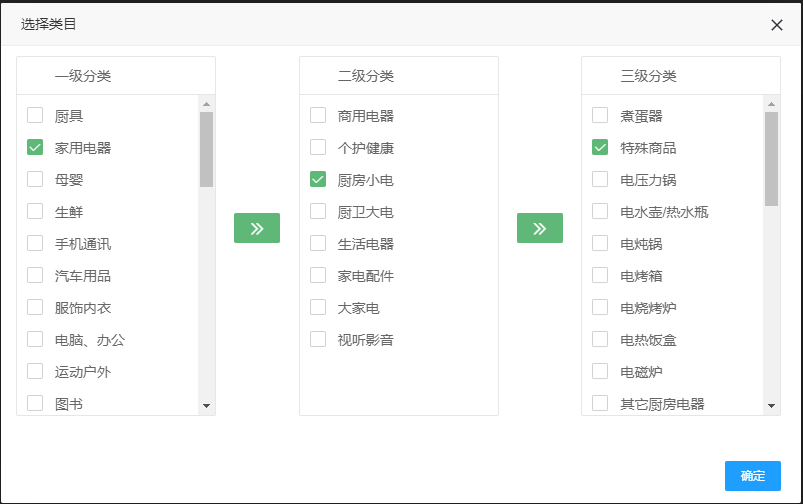
Task: Check the 生活电器 checkbox
Action: click(318, 243)
